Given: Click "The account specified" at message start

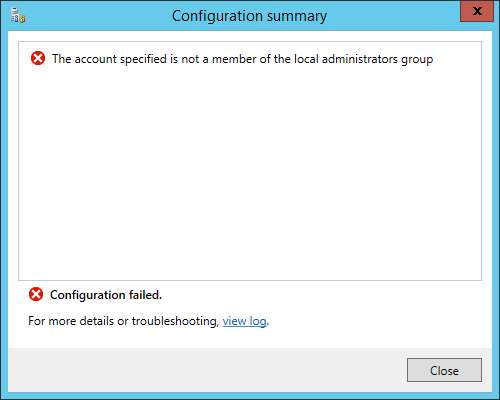Looking at the screenshot, I should pos(109,59).
